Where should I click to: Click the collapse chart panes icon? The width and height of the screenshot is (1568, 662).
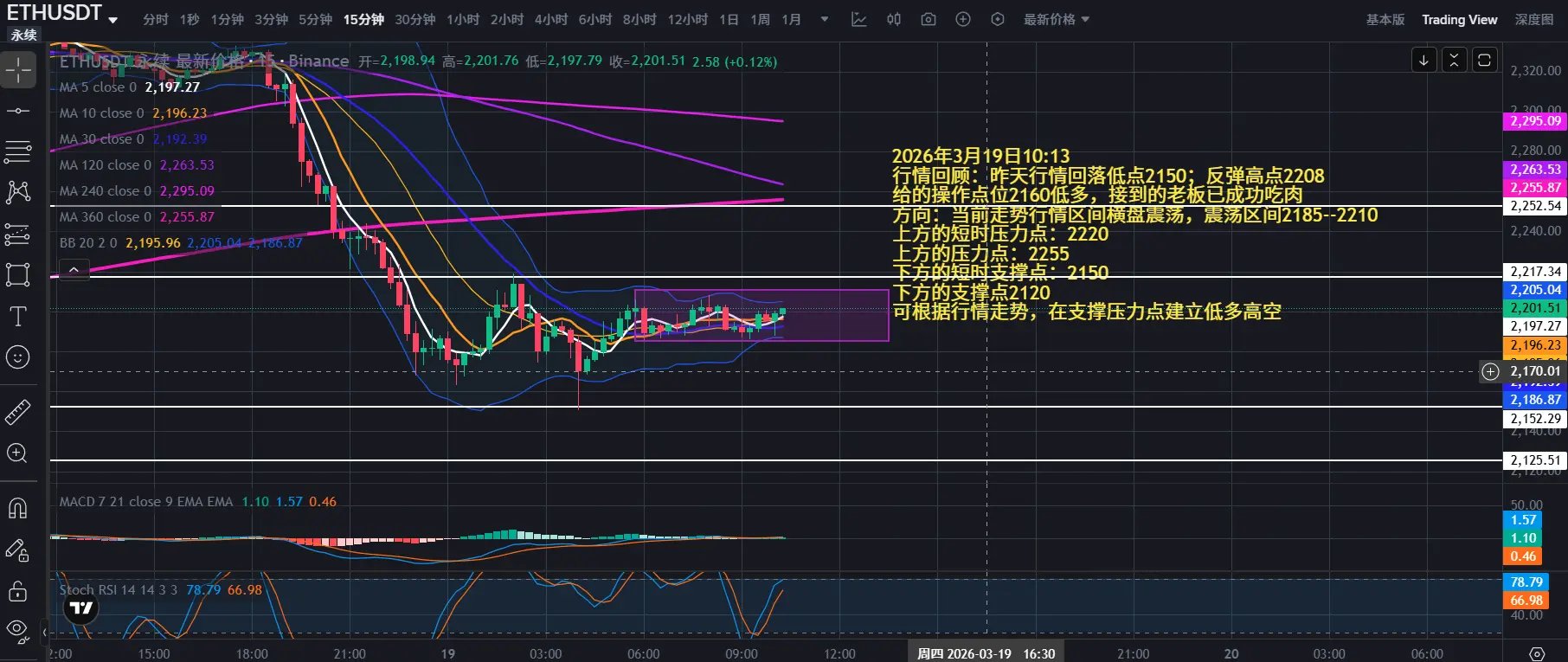pos(1454,60)
